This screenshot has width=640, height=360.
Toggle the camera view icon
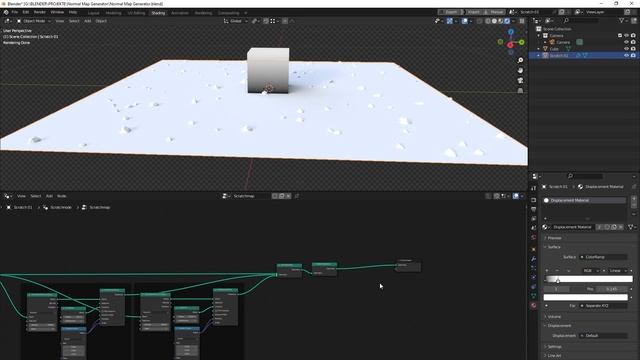click(x=520, y=80)
